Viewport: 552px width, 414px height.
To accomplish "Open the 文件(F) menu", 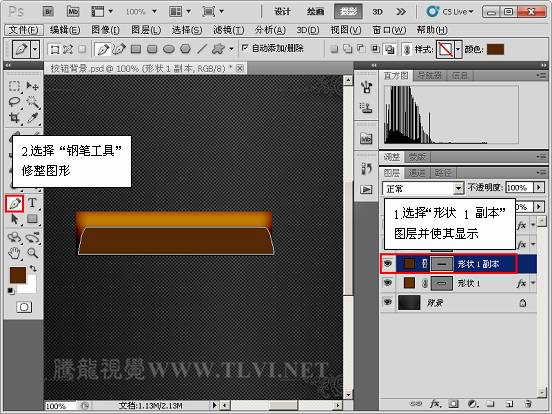I will point(23,30).
